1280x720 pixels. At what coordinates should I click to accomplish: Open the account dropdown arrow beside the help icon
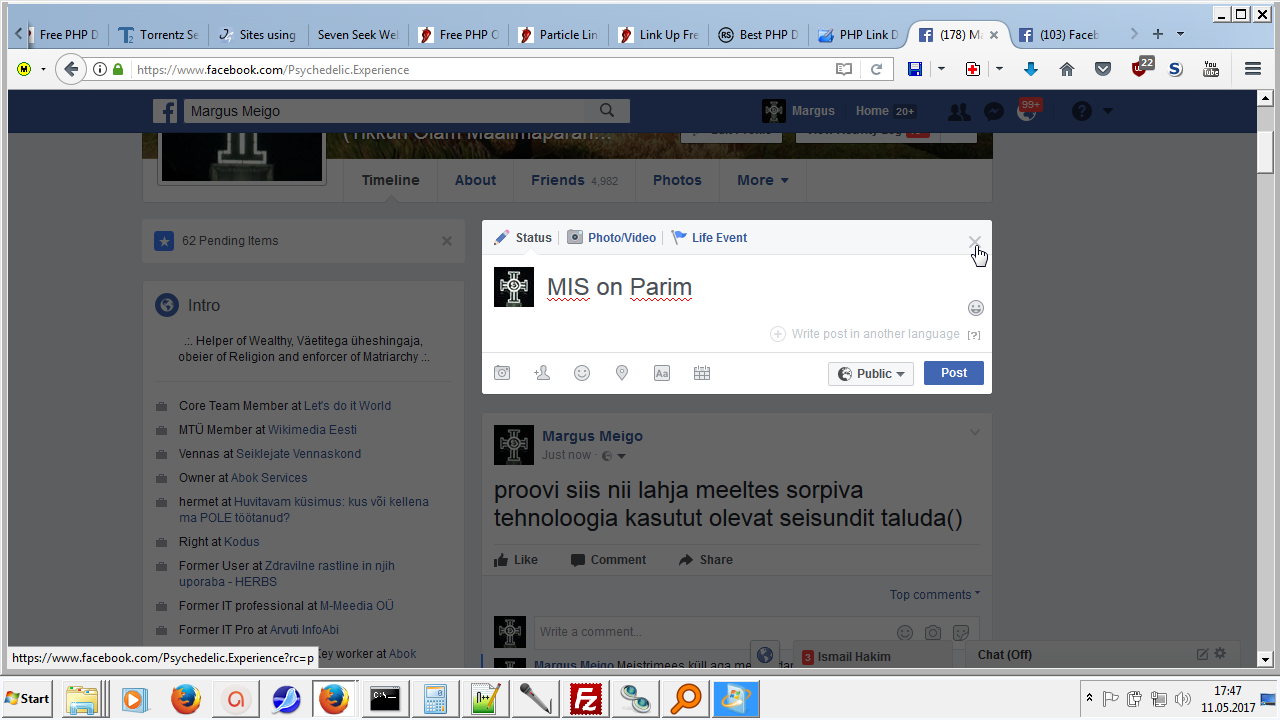1108,112
